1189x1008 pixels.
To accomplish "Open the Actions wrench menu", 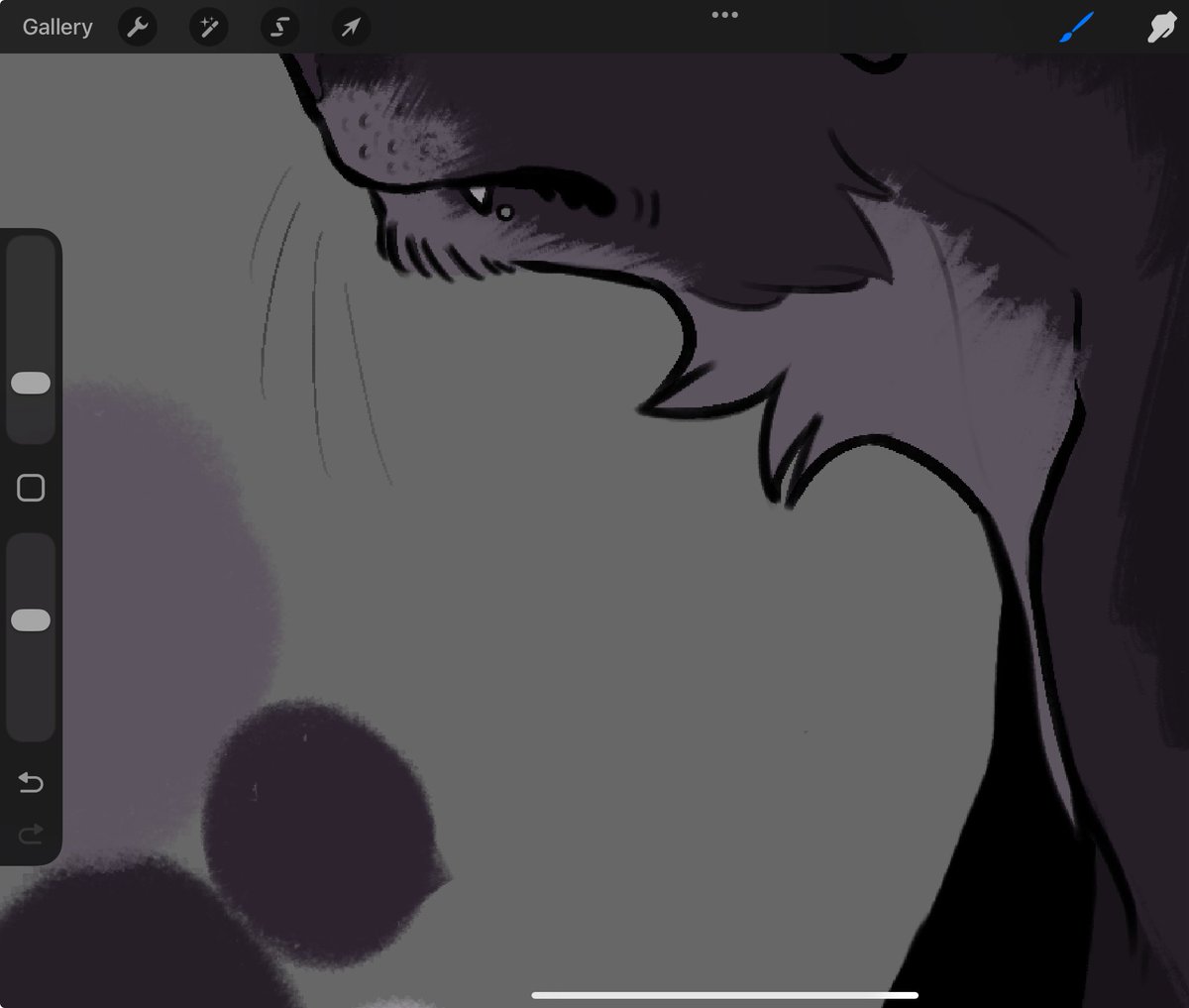I will pos(138,27).
